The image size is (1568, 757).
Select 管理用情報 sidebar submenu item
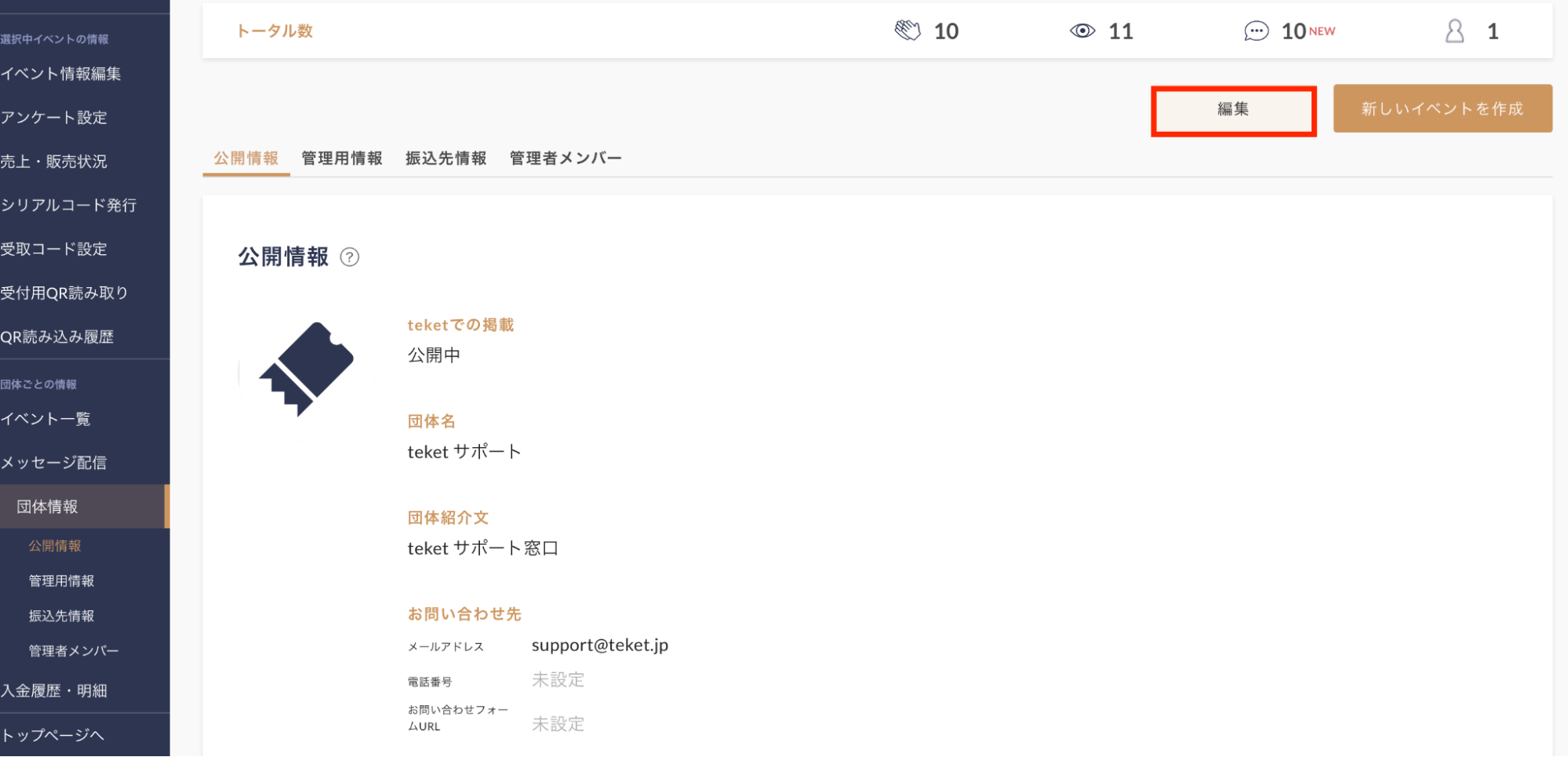(61, 581)
